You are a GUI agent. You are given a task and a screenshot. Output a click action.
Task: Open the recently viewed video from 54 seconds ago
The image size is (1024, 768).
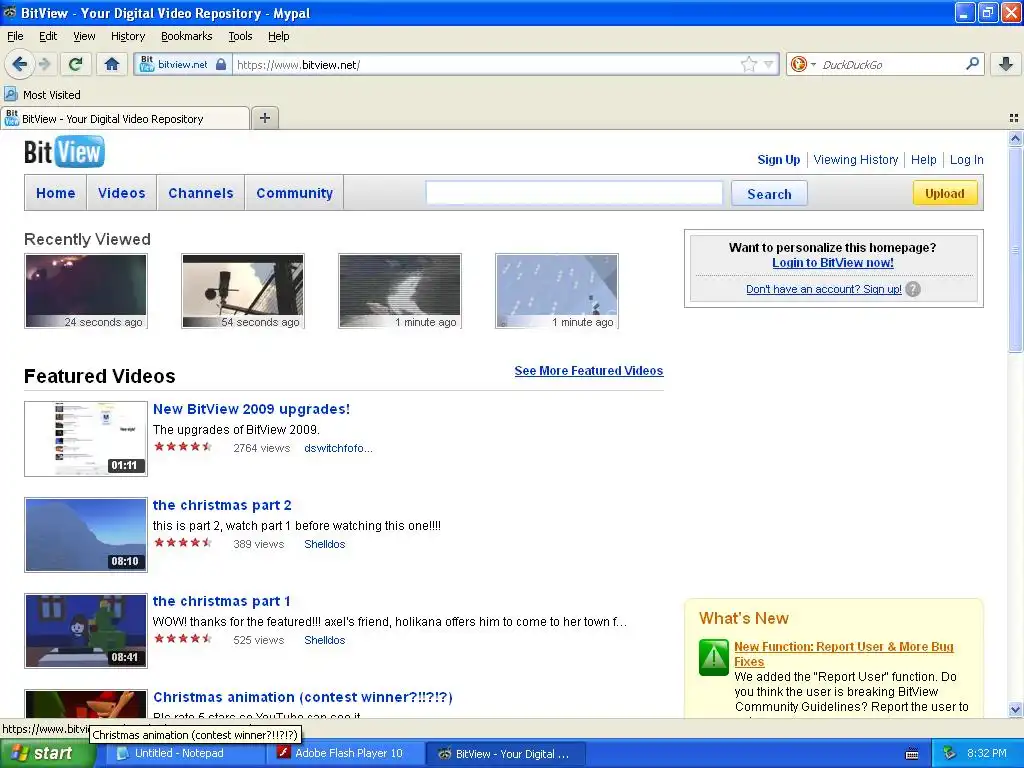point(243,291)
